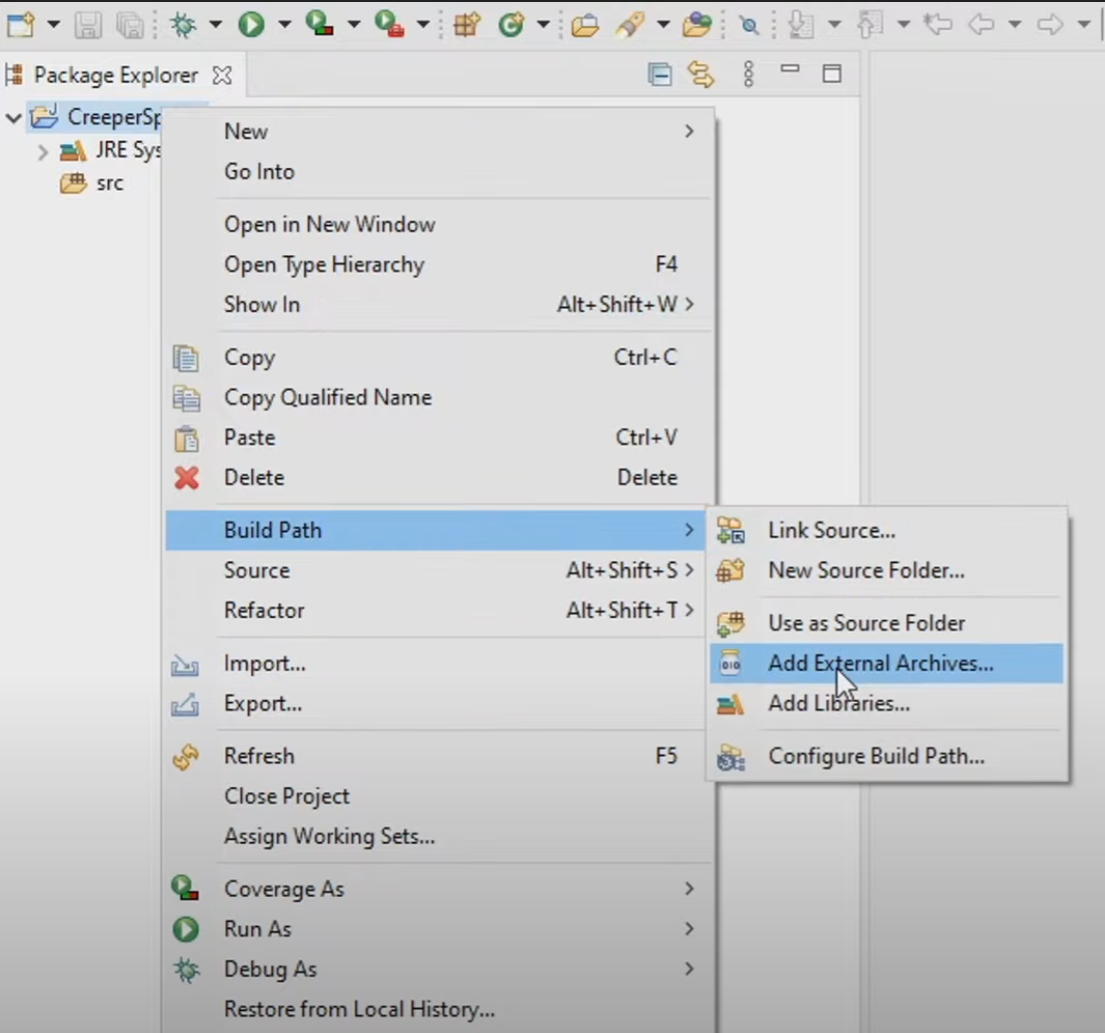
Task: Minimize the Package Explorer view
Action: tap(790, 69)
